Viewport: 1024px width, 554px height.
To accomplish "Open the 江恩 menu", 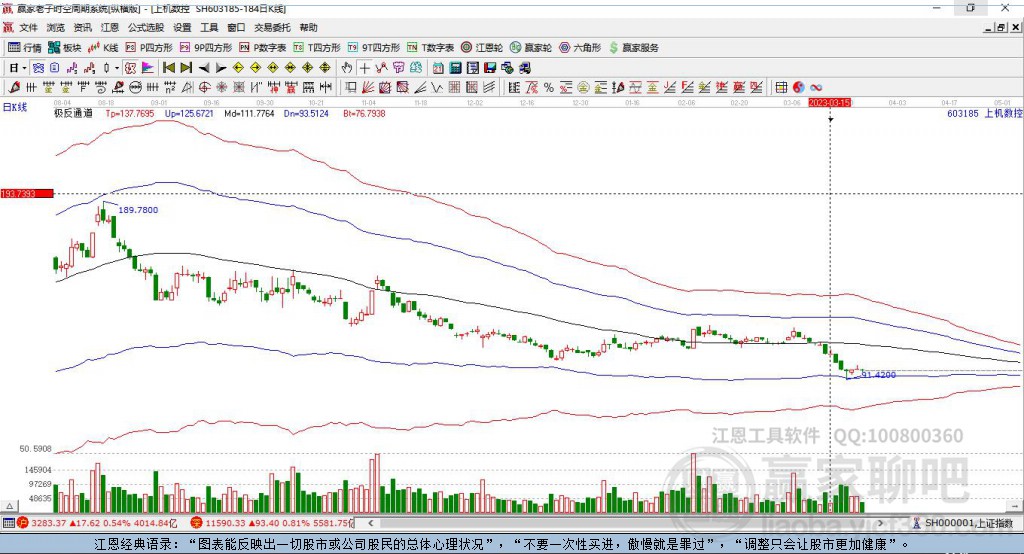I will click(110, 27).
